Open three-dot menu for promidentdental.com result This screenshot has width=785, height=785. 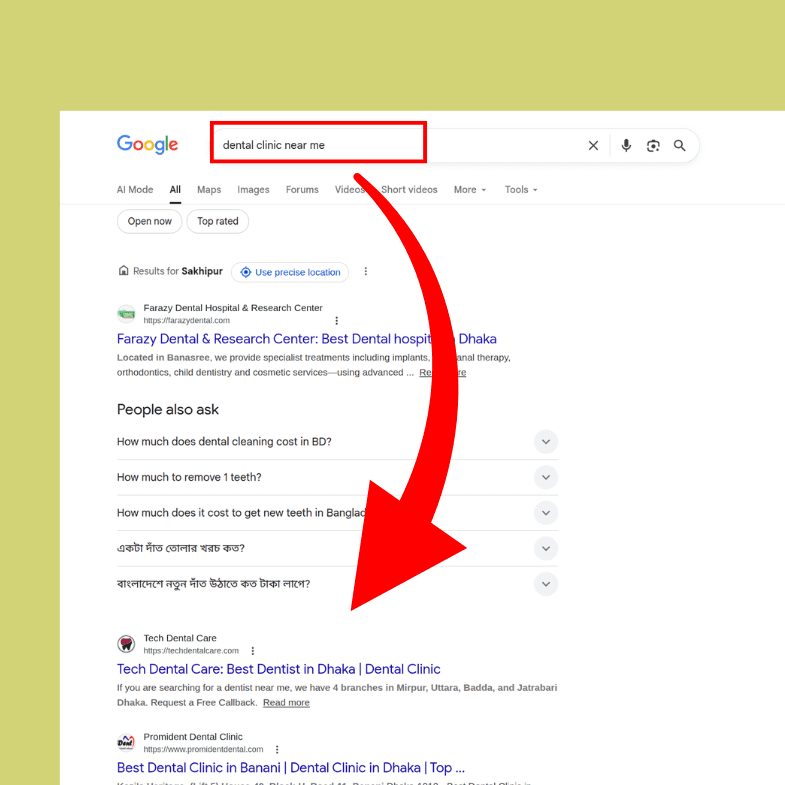277,749
